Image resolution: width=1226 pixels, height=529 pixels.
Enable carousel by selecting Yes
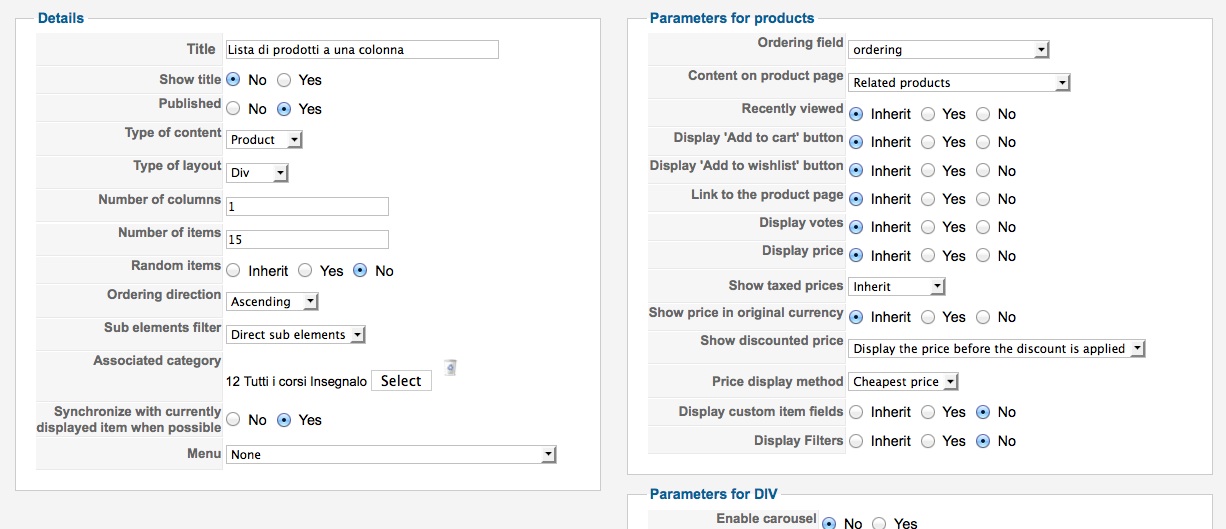coord(879,523)
